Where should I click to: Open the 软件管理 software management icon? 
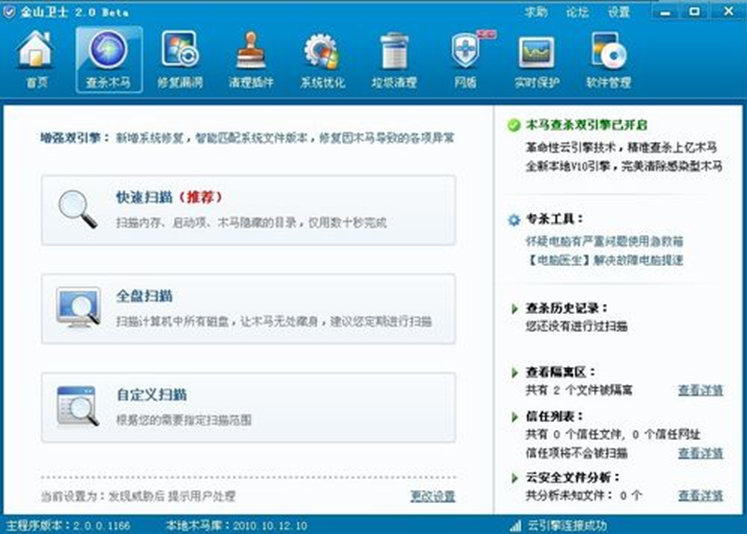tap(608, 60)
